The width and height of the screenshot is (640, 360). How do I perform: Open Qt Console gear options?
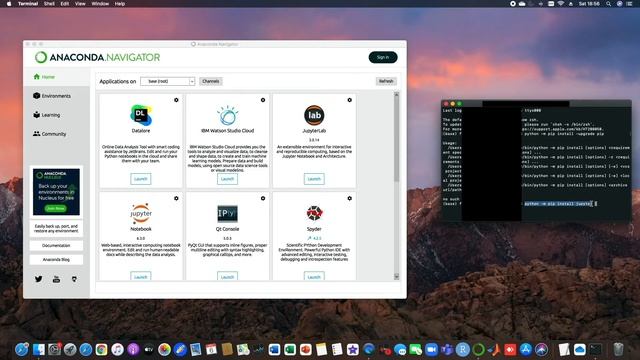tap(263, 198)
